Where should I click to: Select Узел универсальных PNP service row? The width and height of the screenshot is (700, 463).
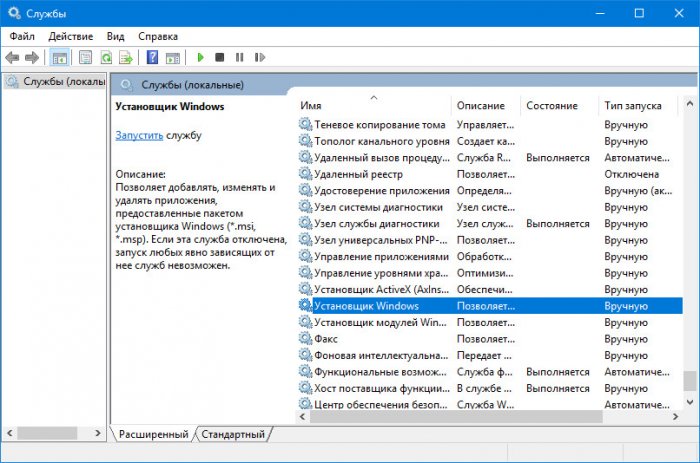tap(490, 240)
